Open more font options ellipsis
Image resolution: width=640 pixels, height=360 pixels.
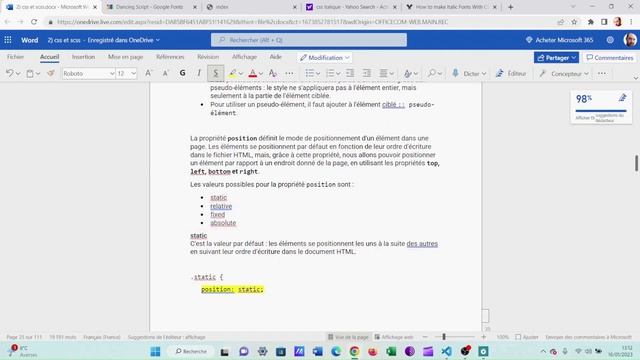pyautogui.click(x=289, y=73)
